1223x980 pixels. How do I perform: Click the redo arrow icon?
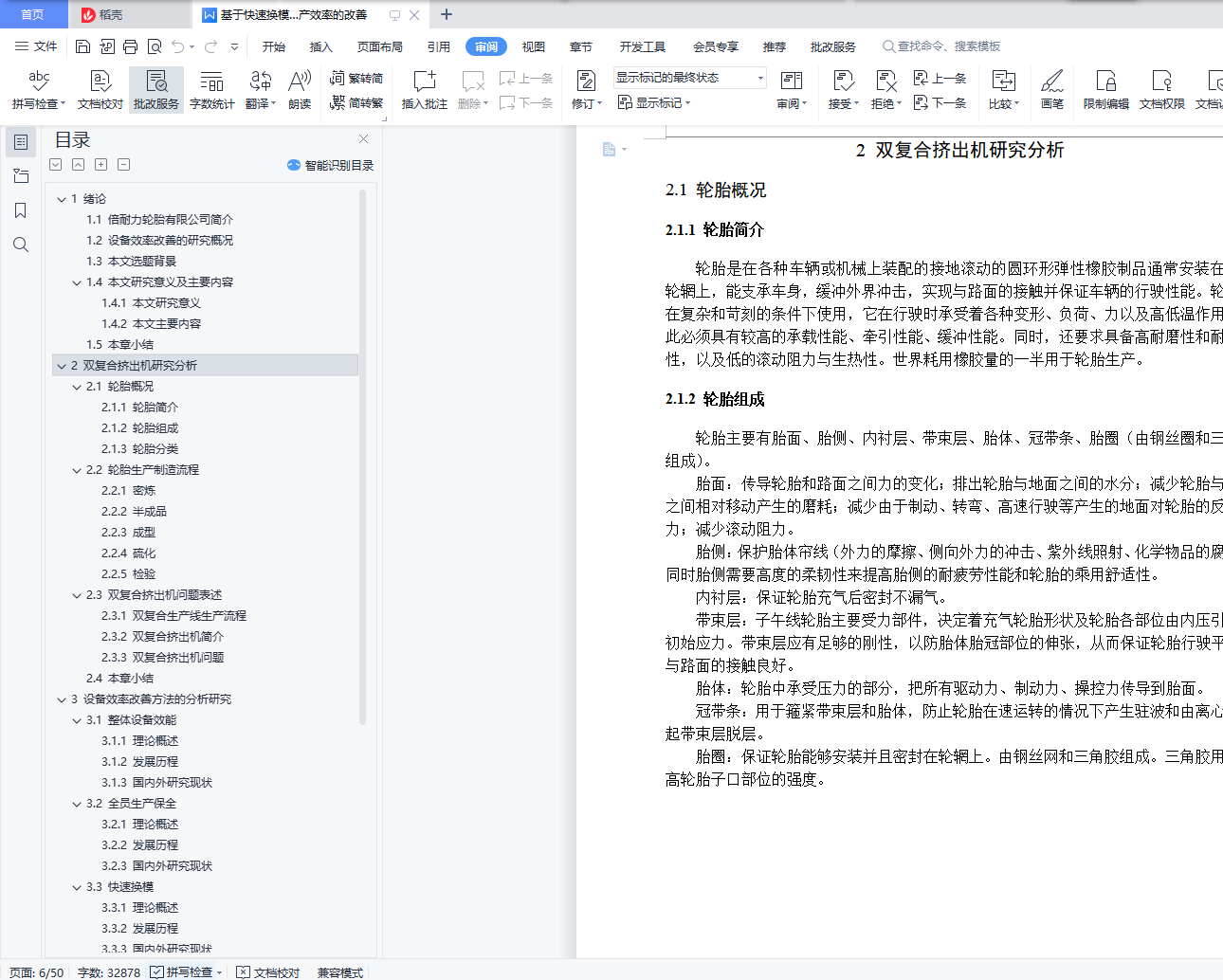[210, 46]
